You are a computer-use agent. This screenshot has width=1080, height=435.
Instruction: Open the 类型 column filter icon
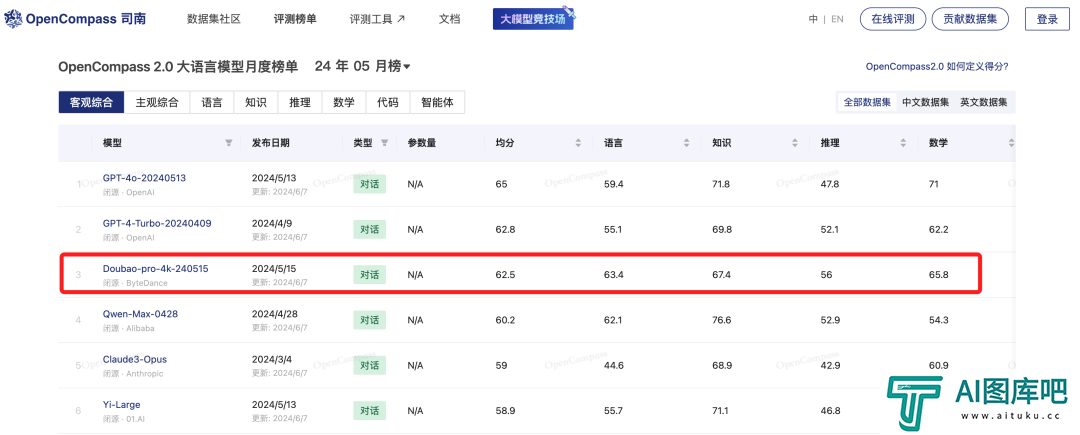tap(384, 143)
